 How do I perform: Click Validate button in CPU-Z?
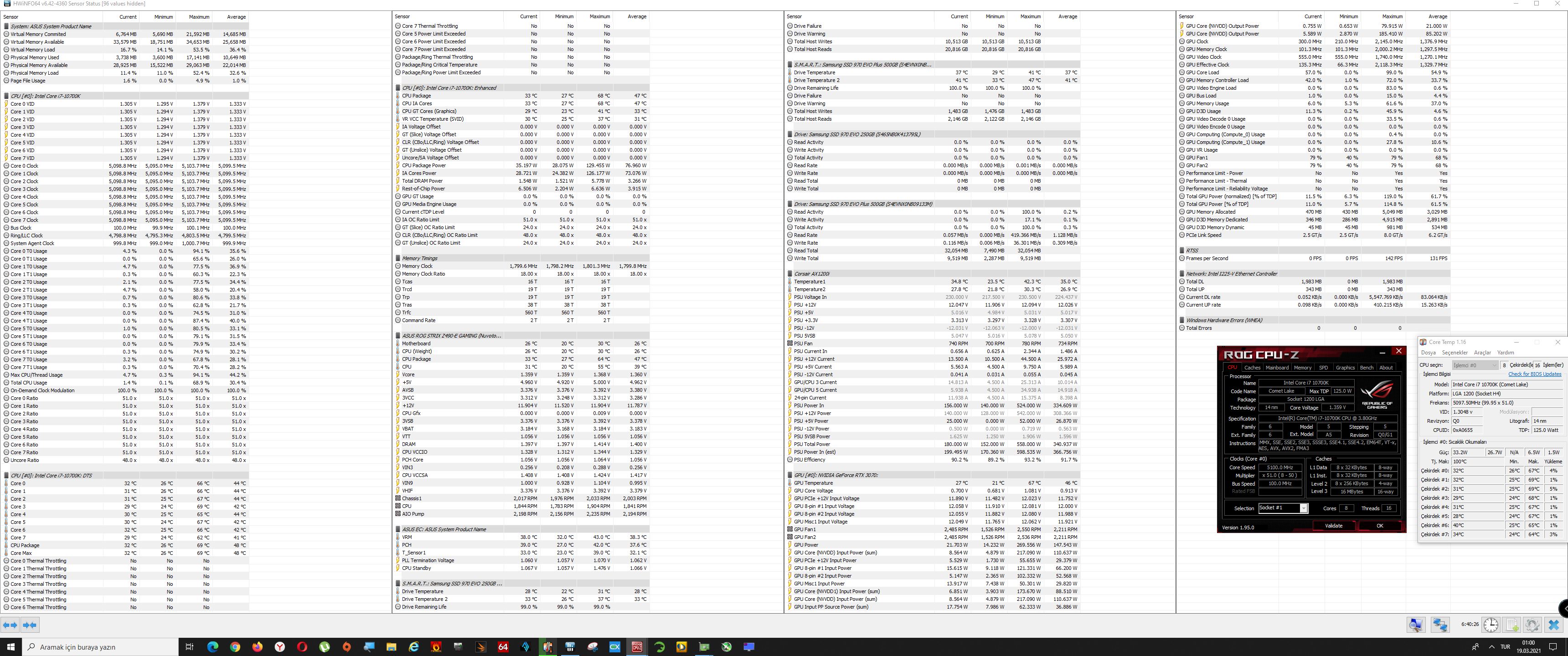(1334, 526)
